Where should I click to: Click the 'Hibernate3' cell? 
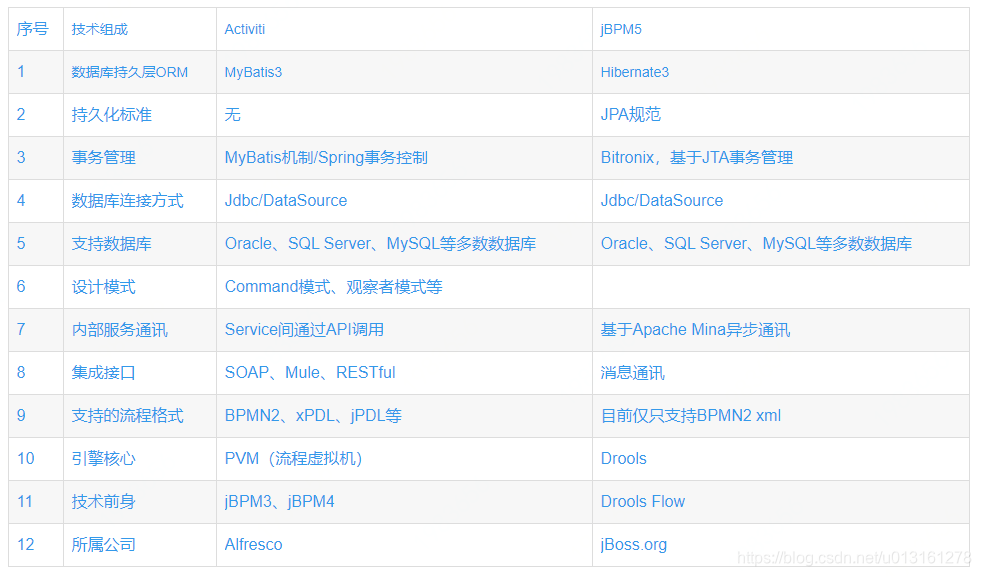tap(781, 73)
